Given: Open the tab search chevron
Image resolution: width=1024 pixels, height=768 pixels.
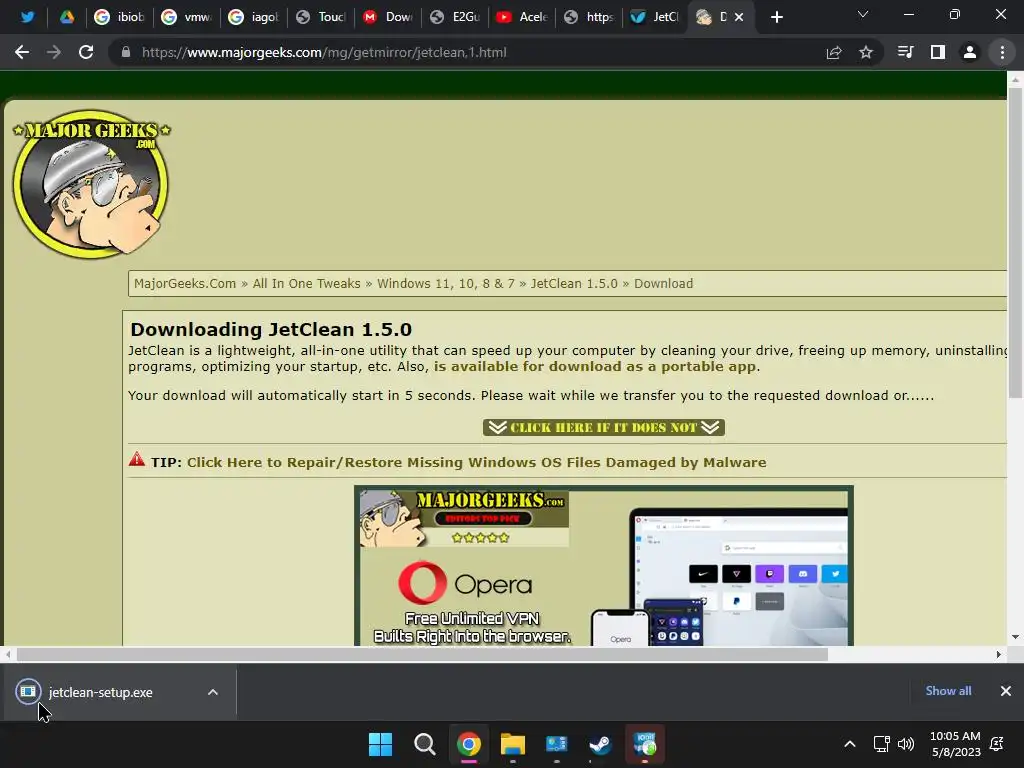Looking at the screenshot, I should point(863,14).
